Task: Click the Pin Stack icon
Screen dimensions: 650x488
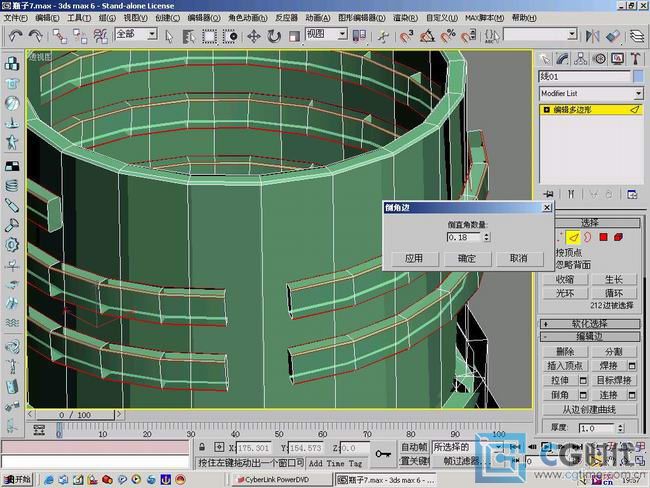Action: (x=548, y=194)
